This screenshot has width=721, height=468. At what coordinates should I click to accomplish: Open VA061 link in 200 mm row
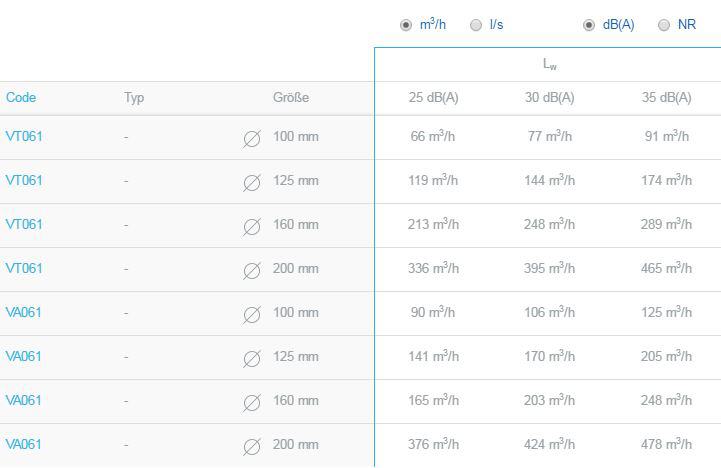pyautogui.click(x=23, y=445)
